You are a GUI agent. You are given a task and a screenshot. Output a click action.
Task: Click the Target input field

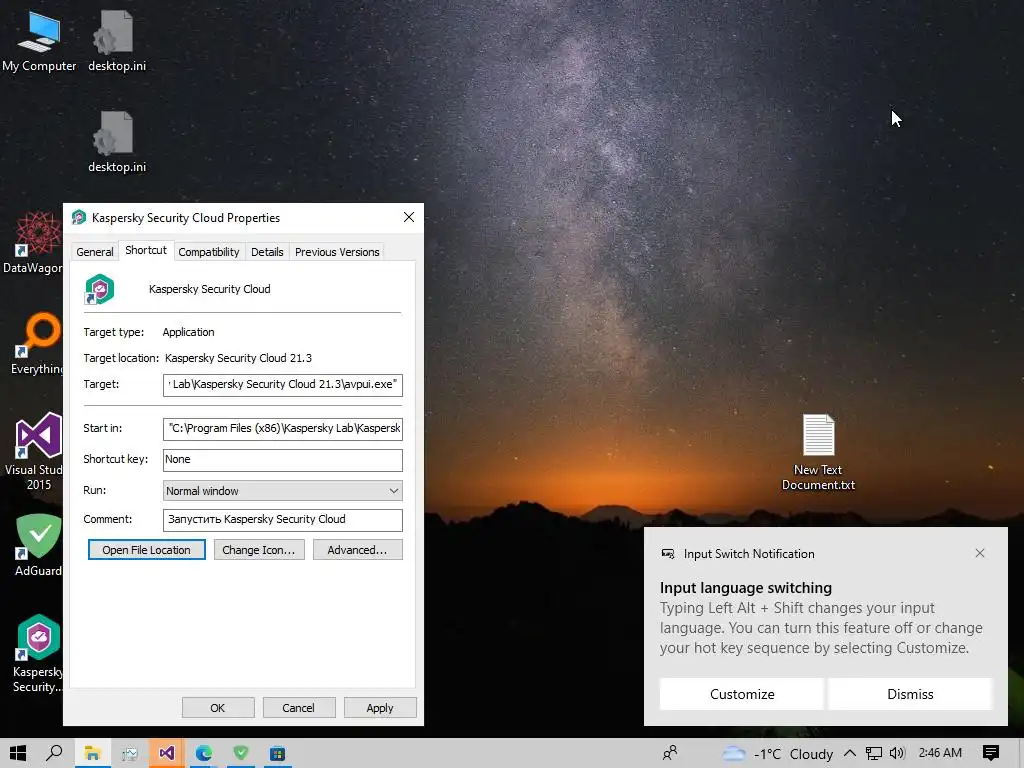tap(283, 385)
